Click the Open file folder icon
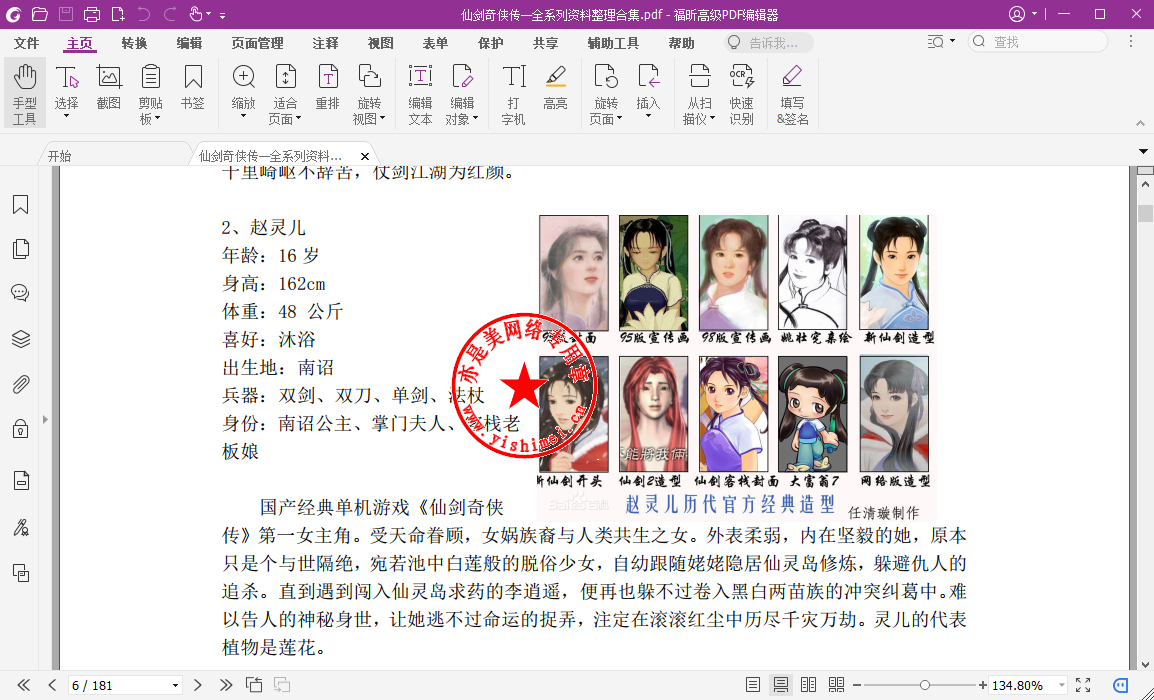Screen dimensions: 1154x700 tap(40, 14)
